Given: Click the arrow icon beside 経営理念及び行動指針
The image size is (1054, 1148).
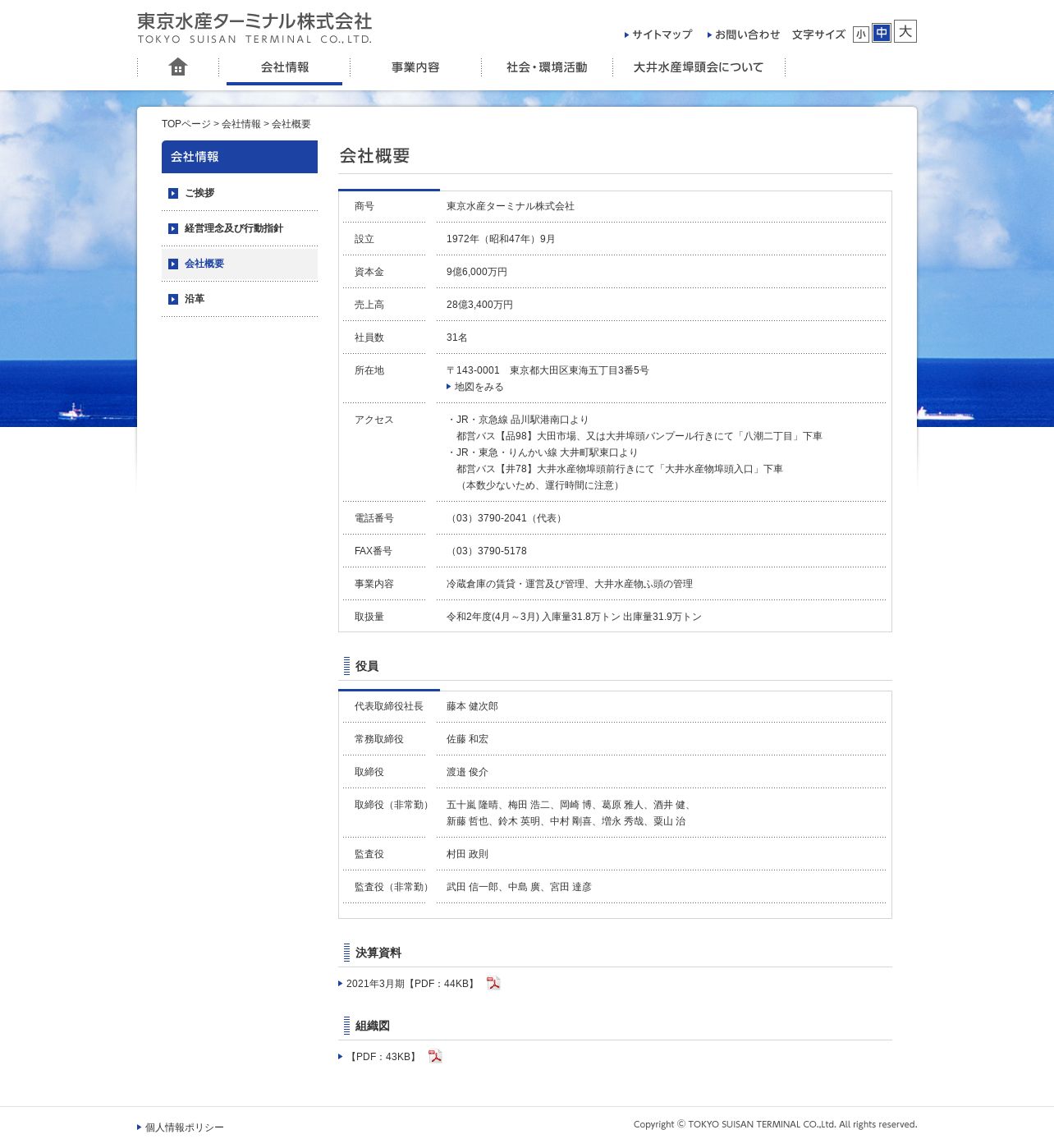Looking at the screenshot, I should (x=173, y=229).
